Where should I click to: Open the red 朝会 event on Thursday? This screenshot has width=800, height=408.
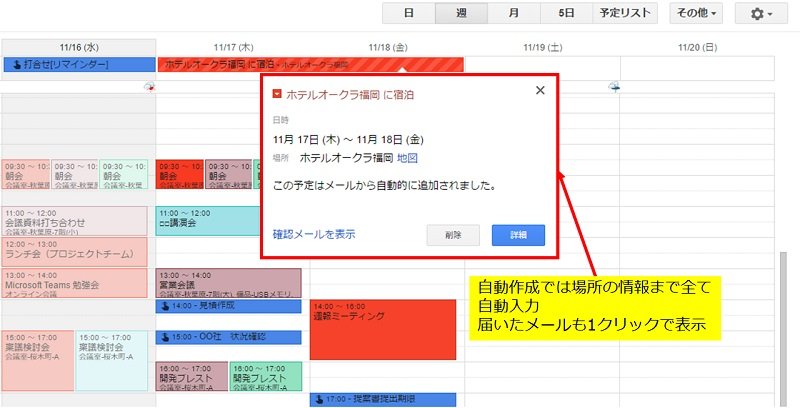[x=180, y=174]
